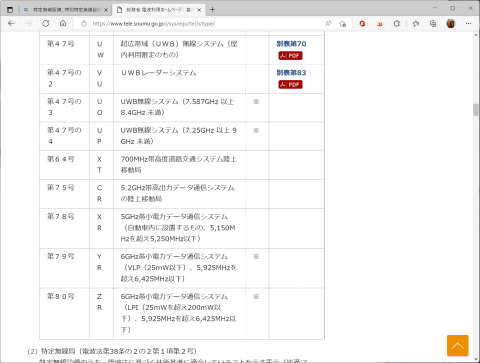The width and height of the screenshot is (480, 363).
Task: Open the Collections icon
Action: click(x=433, y=24)
